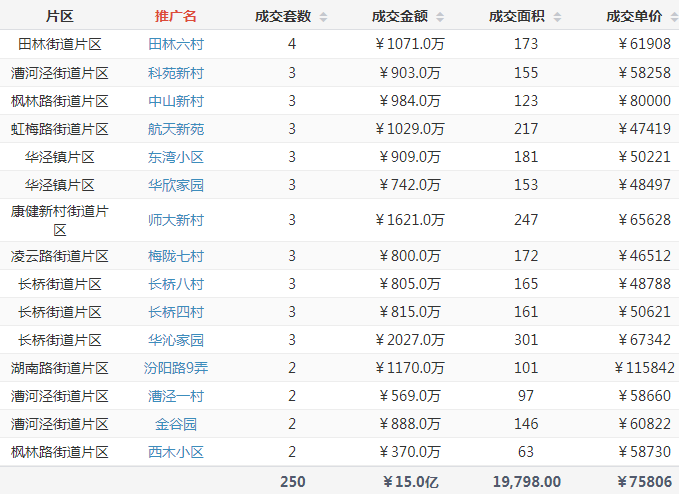Select 枫林路街道片区 in 西木小区 row

tap(60, 452)
